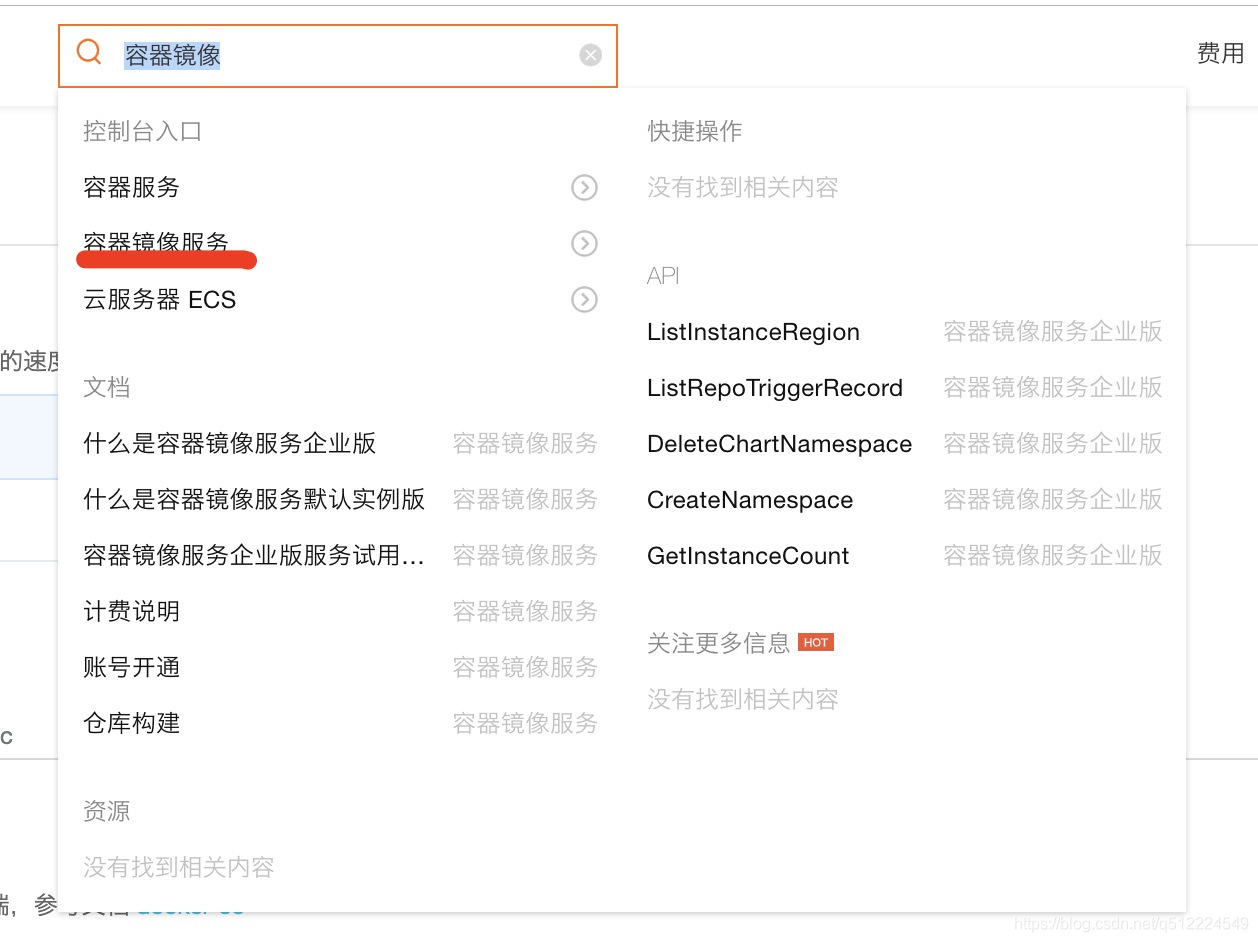
Task: Open doc 什么是容器镜像服务企业版
Action: click(x=230, y=443)
